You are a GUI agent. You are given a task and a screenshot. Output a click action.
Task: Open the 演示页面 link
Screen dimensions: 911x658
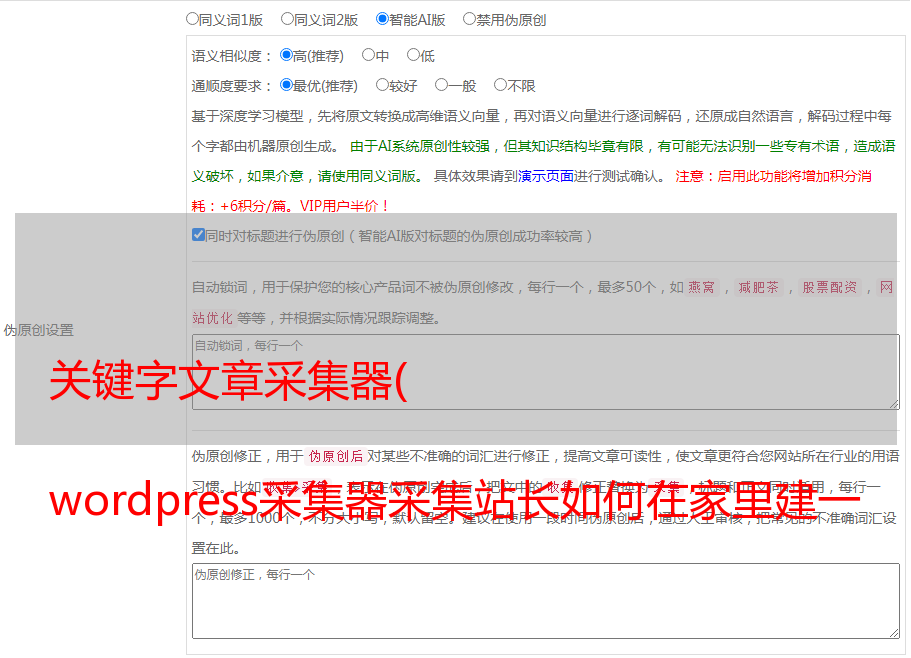coord(546,177)
